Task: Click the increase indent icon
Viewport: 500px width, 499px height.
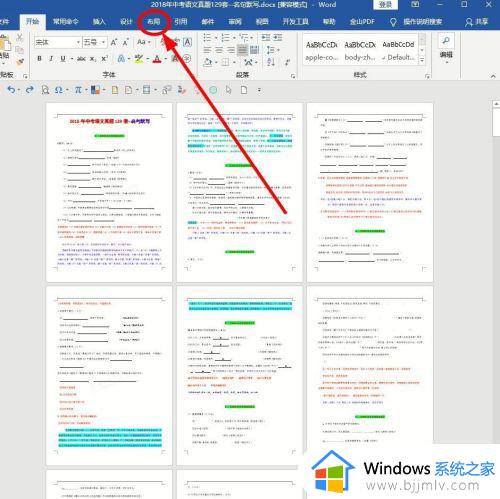Action: (277, 37)
